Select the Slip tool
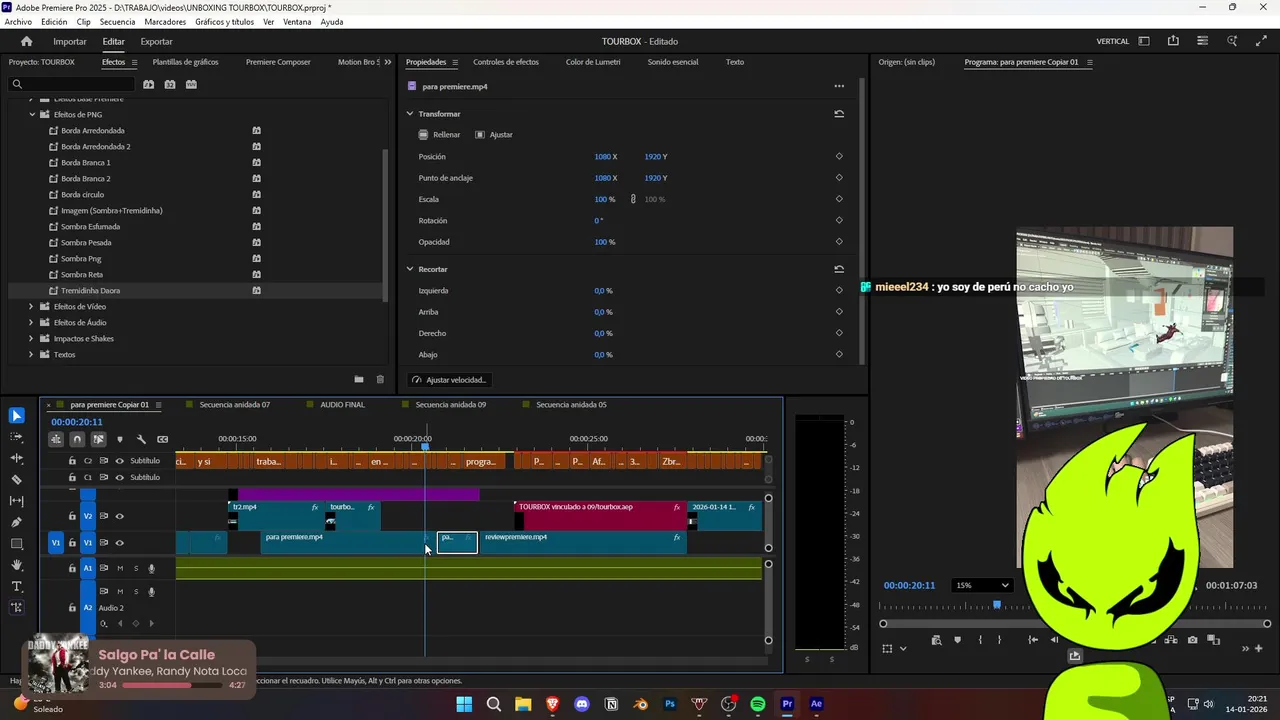Screen dimensions: 1280x720 pos(16,501)
